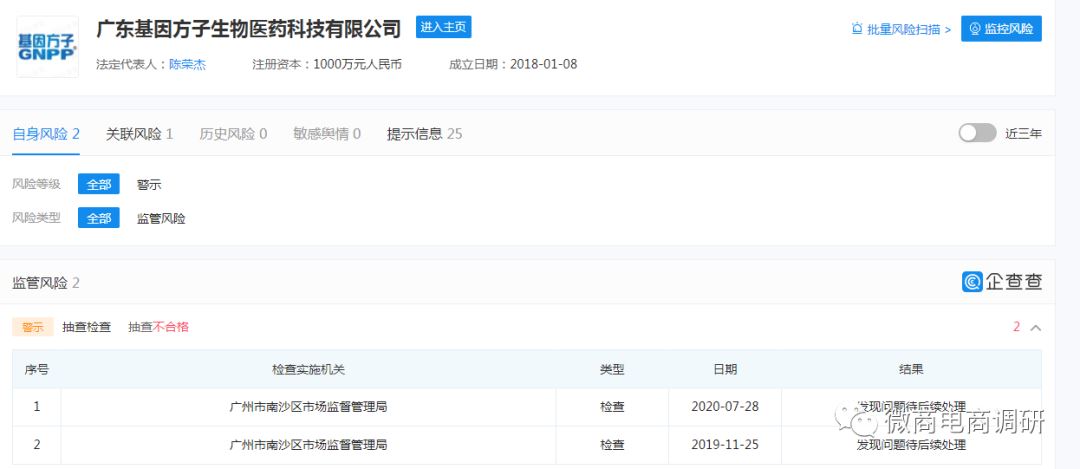
Task: Click 批量风险扫描 link
Action: 901,29
